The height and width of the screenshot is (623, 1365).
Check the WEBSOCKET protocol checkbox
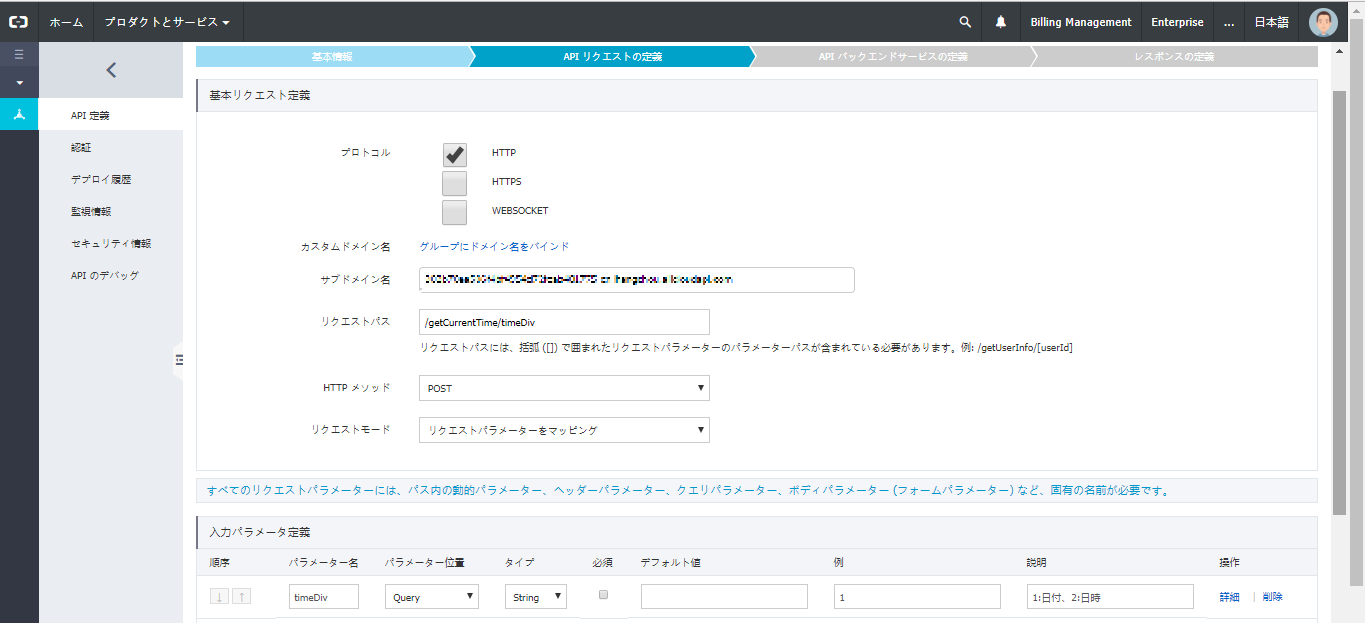[454, 212]
